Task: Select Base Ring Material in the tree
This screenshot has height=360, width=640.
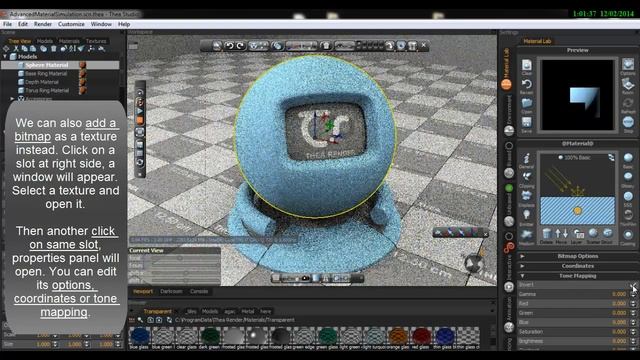Action: [x=46, y=73]
